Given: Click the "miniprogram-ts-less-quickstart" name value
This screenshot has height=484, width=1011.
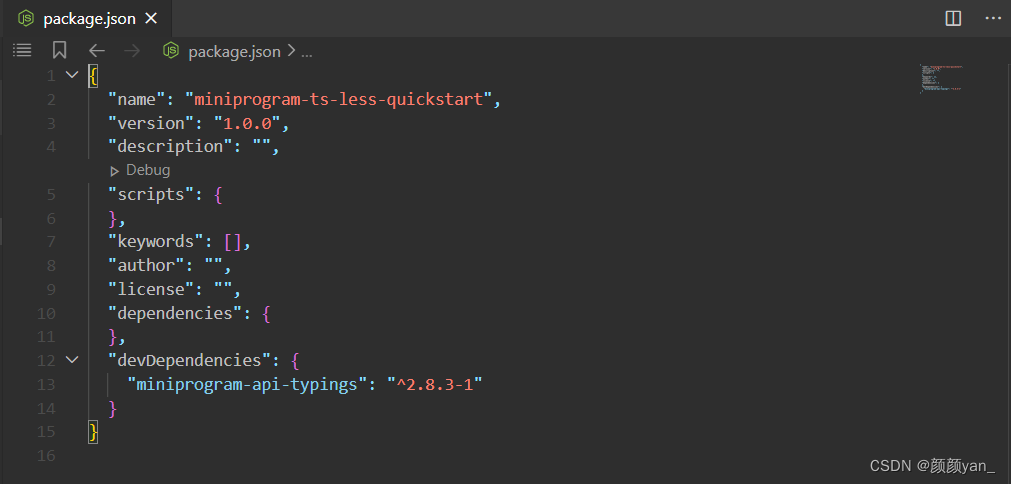Looking at the screenshot, I should [340, 99].
